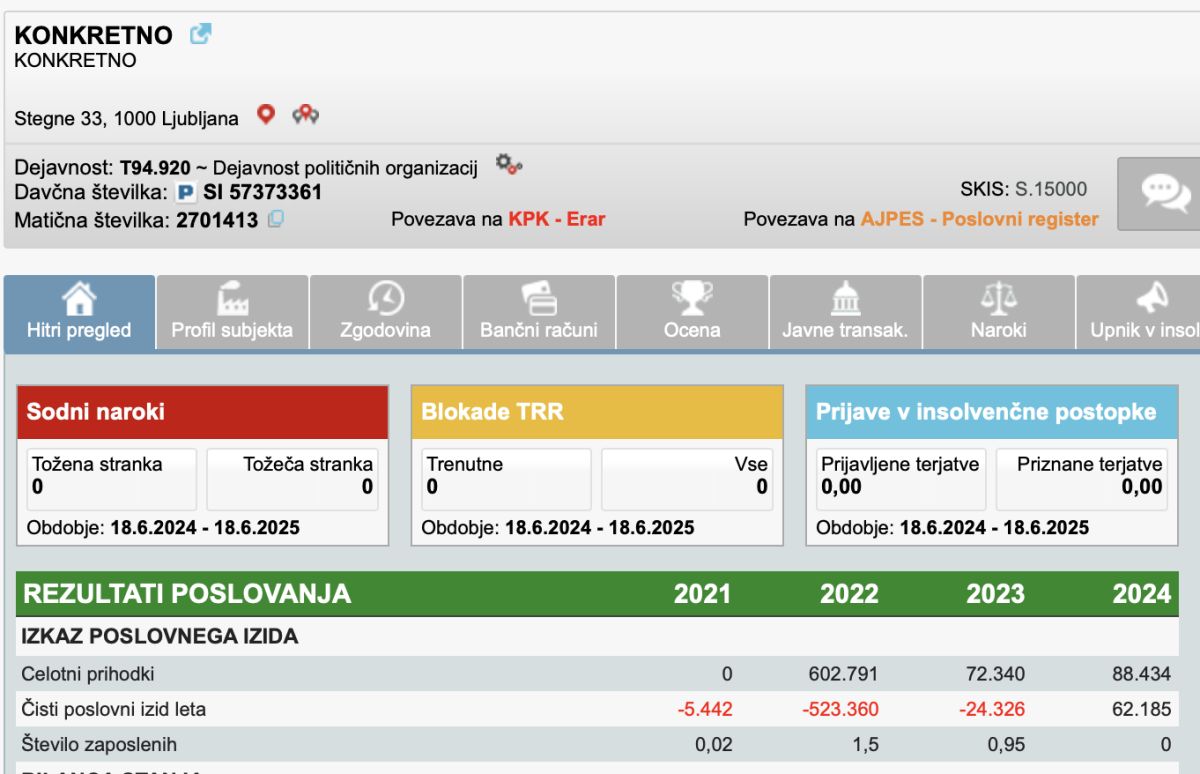
Task: Click employee count 0,95
Action: pyautogui.click(x=1006, y=745)
